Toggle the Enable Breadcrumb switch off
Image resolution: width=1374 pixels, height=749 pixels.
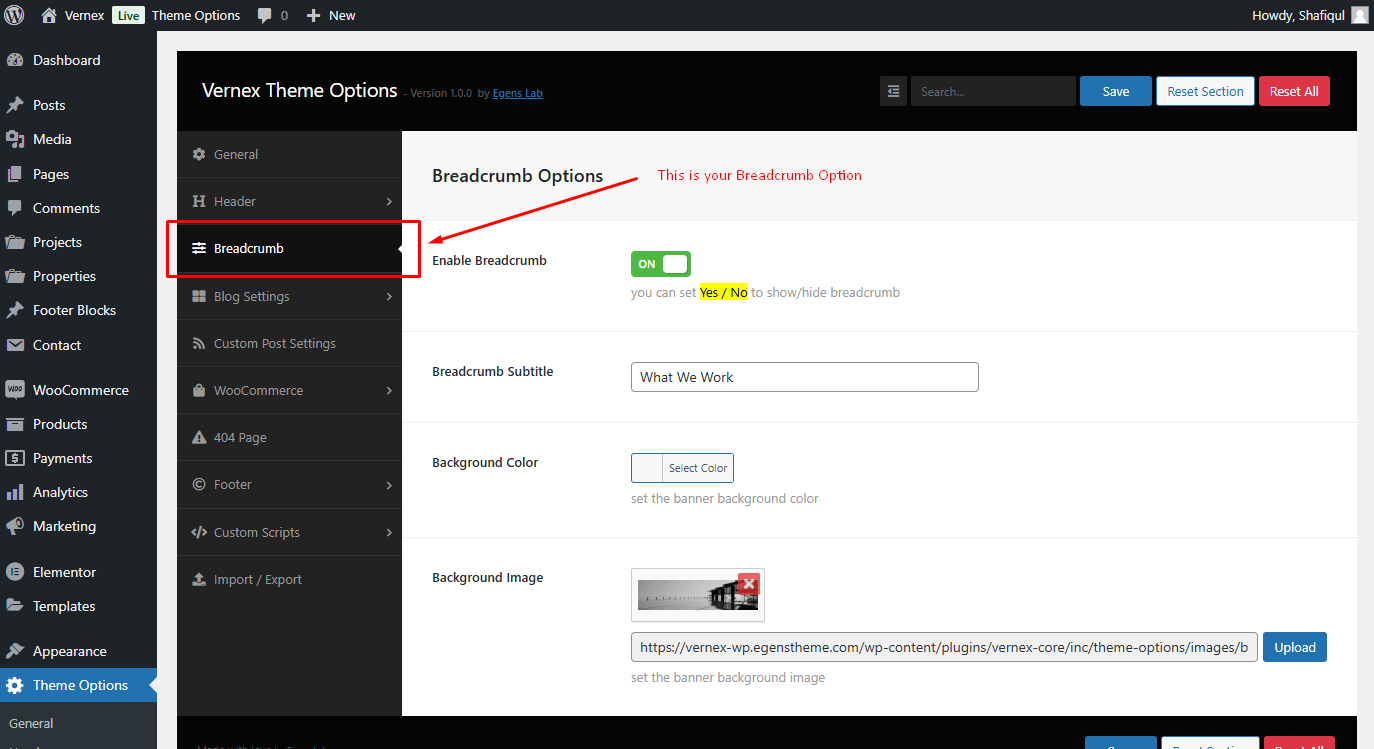[x=660, y=264]
